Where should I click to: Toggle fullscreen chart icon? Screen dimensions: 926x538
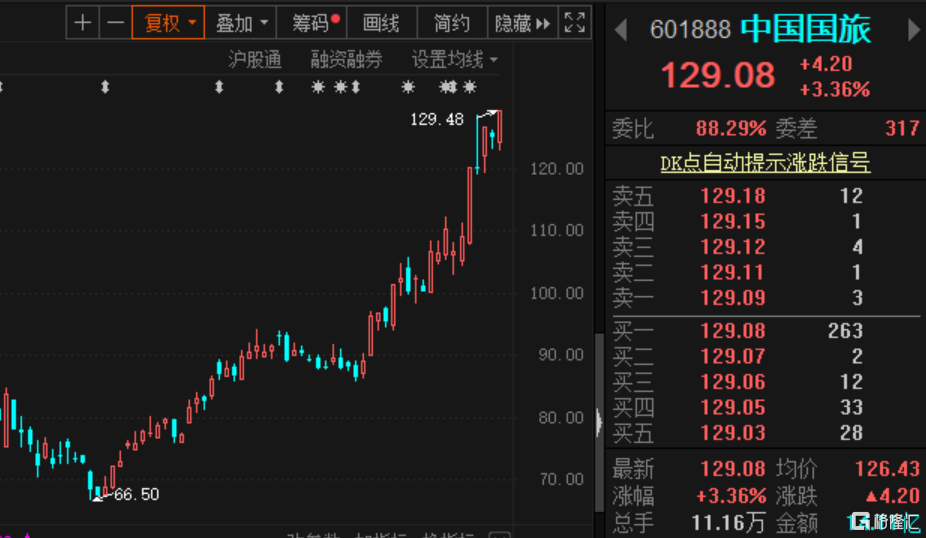click(575, 23)
